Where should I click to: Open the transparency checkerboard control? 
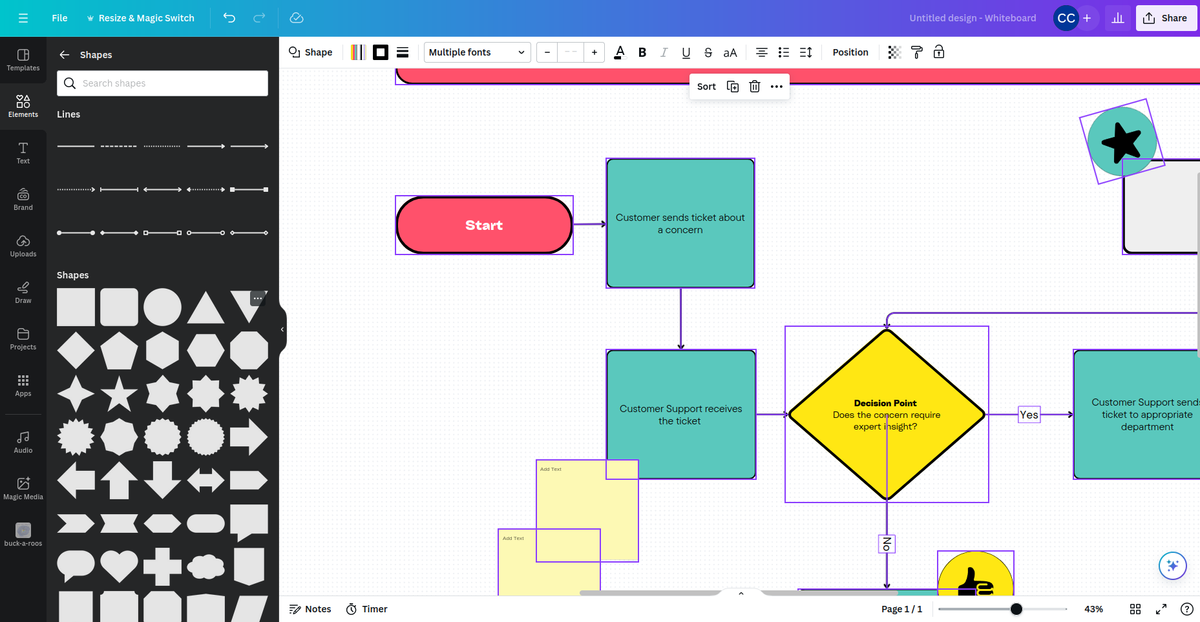click(894, 52)
